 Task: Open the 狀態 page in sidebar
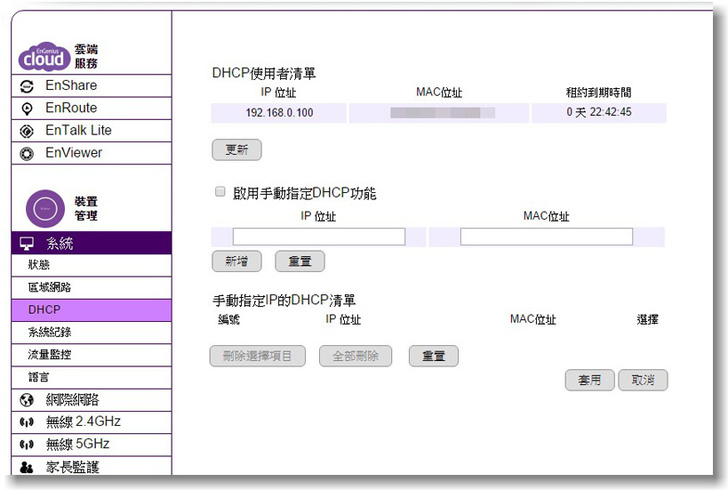pyautogui.click(x=39, y=265)
